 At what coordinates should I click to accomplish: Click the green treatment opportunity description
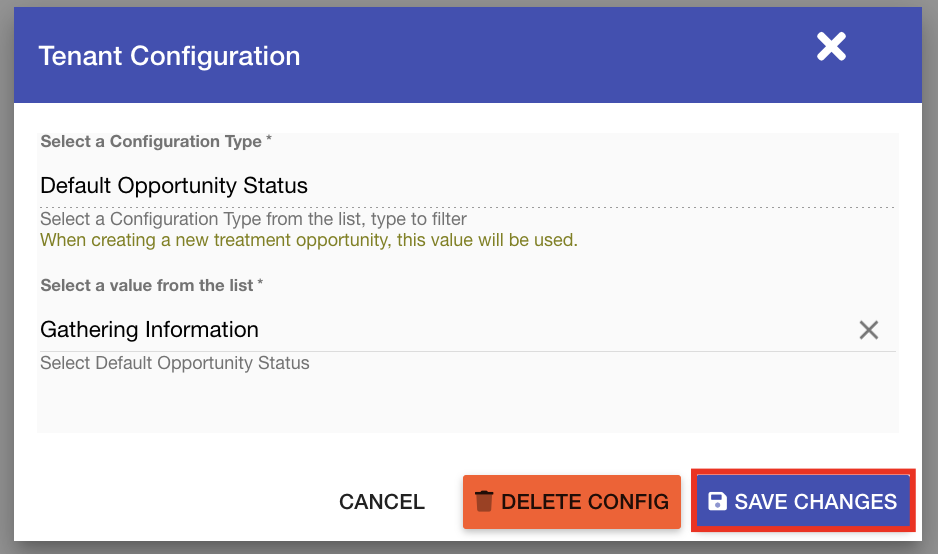point(308,241)
